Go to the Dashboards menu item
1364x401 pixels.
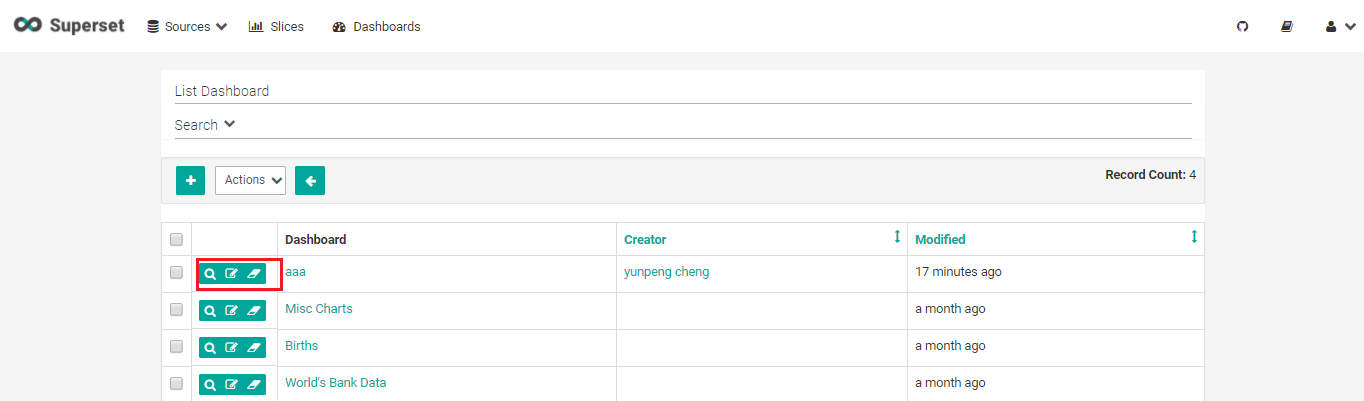click(376, 27)
